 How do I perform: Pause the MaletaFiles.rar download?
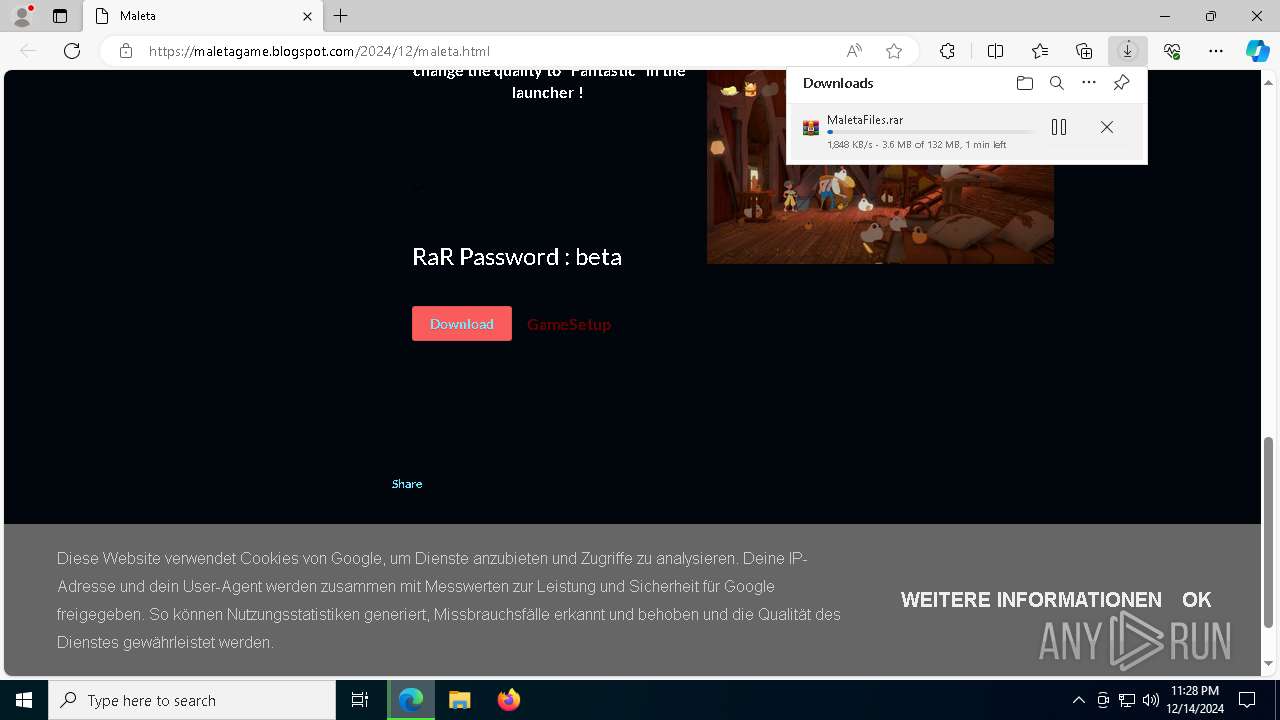tap(1059, 127)
